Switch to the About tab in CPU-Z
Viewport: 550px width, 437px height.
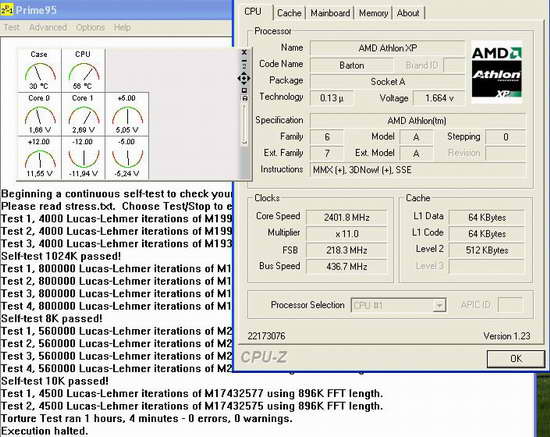coord(408,13)
